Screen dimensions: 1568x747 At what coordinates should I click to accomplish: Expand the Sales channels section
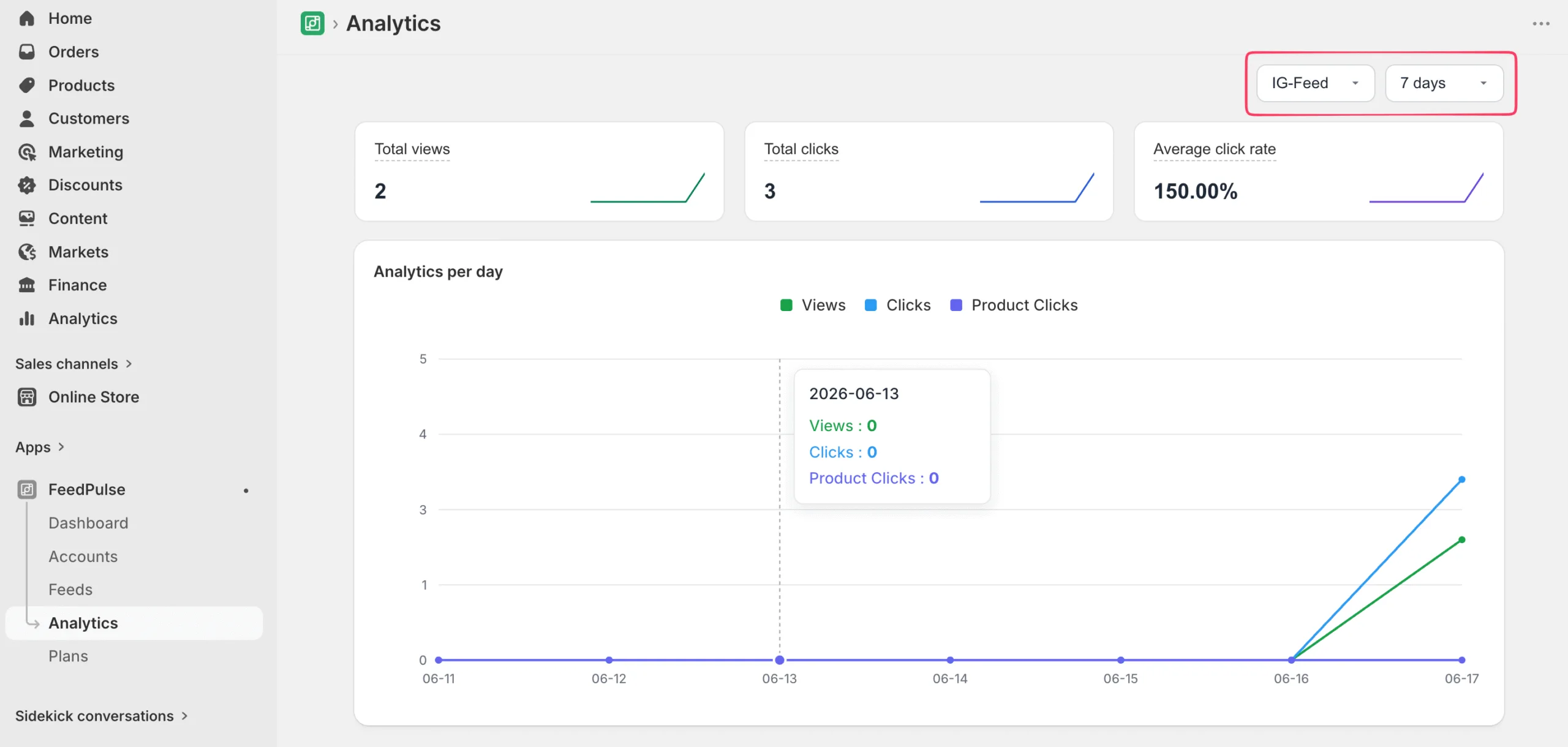point(73,364)
